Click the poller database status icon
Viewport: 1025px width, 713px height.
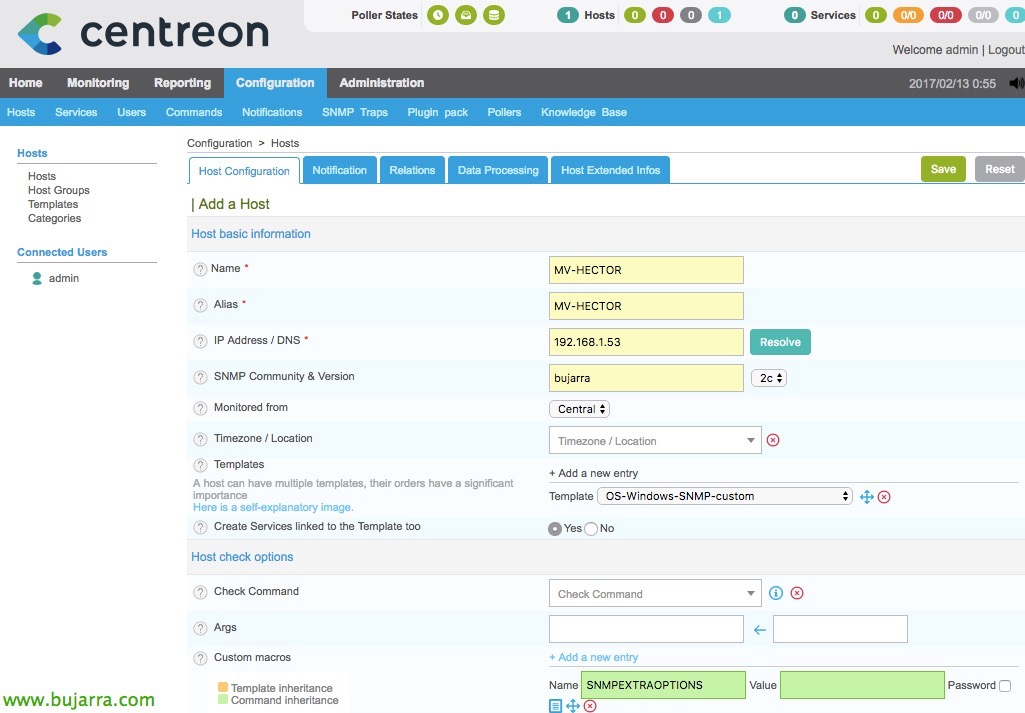pos(493,15)
